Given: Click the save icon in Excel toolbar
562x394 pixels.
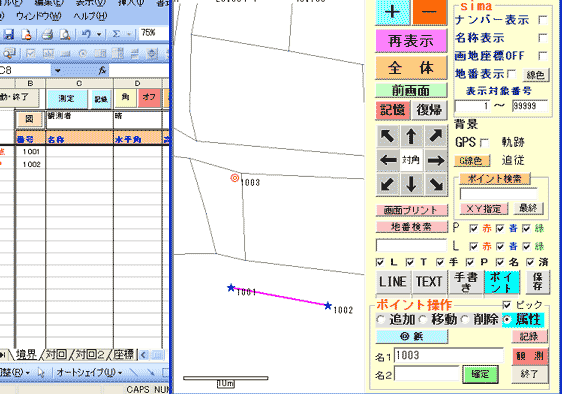Looking at the screenshot, I should 8,34.
